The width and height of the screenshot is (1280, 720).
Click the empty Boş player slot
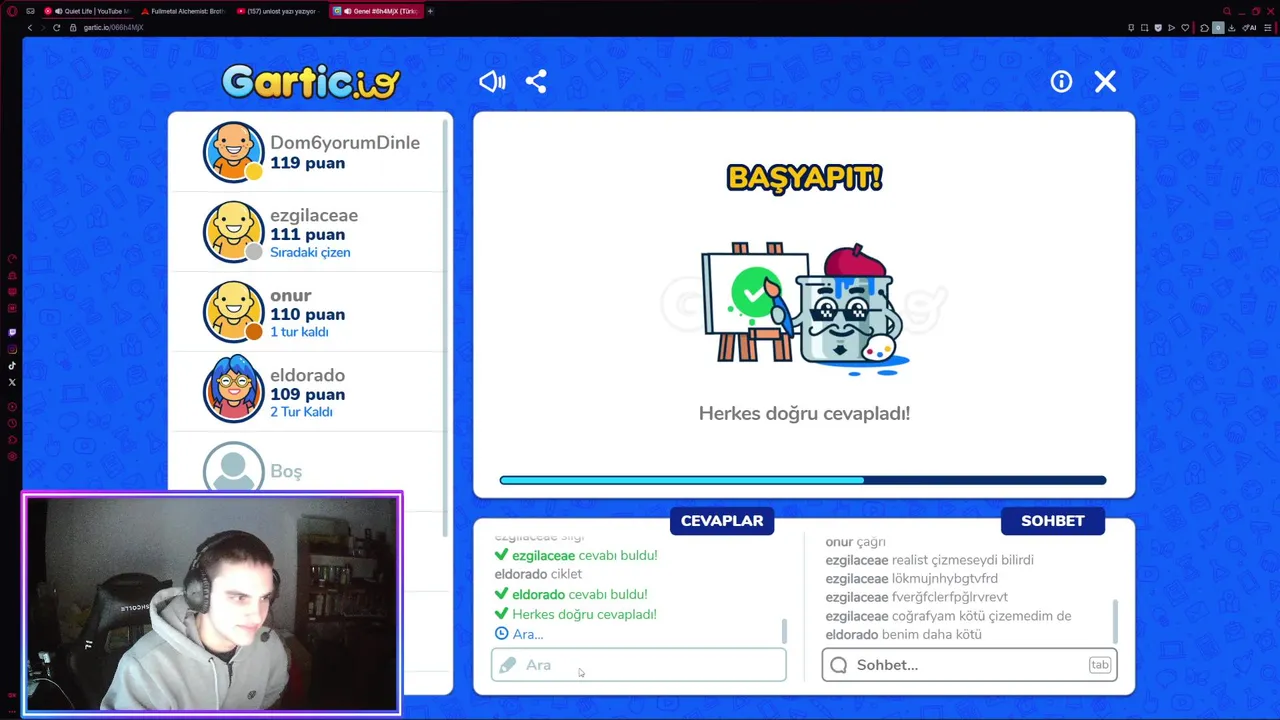tap(308, 470)
